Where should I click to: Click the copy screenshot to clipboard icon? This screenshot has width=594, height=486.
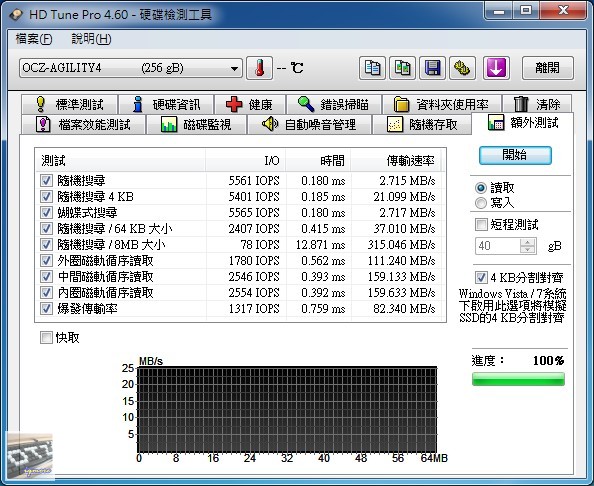pos(402,68)
